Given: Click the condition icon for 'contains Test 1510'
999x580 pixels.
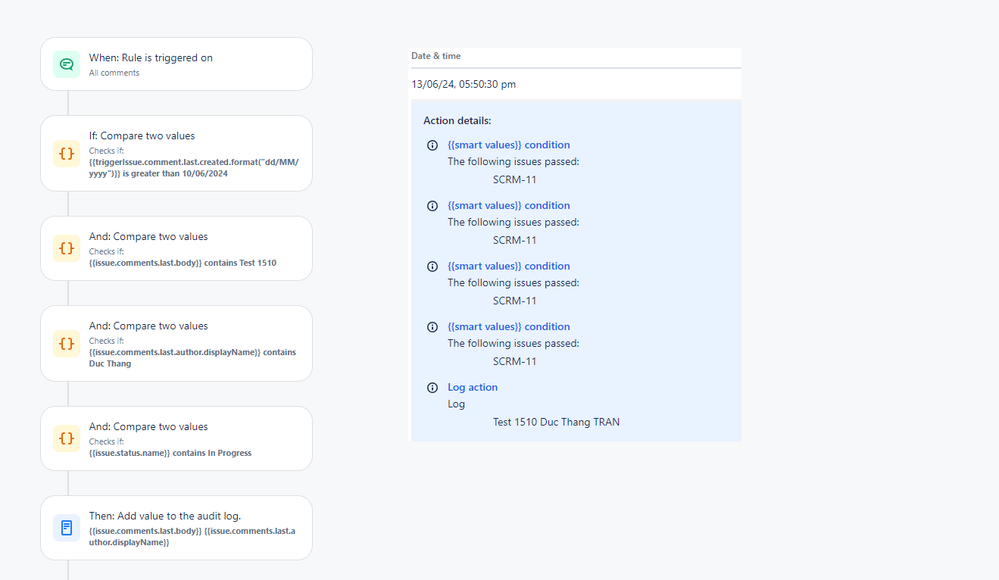Looking at the screenshot, I should (x=67, y=249).
